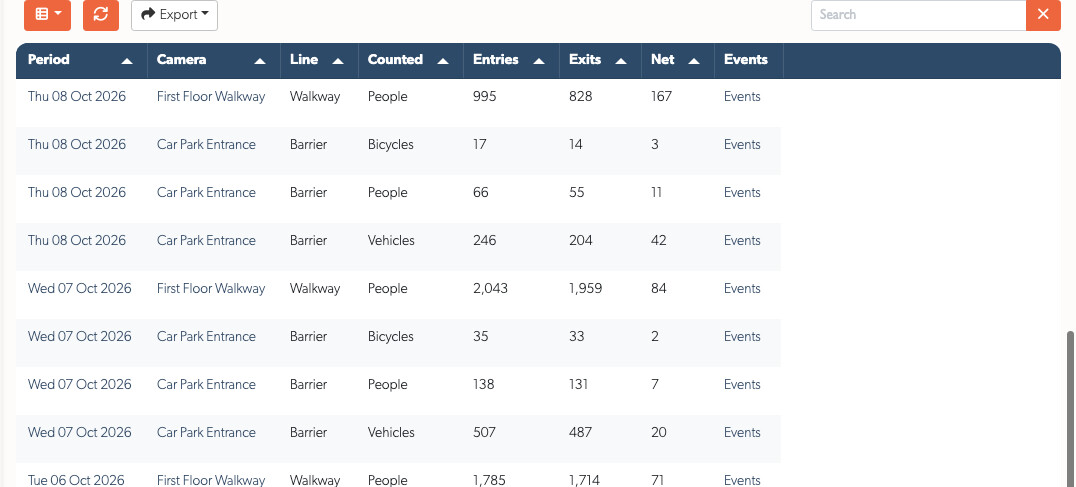This screenshot has height=487, width=1076.
Task: Click the Walkway line cell in Thu 08 Oct row
Action: pyautogui.click(x=315, y=97)
